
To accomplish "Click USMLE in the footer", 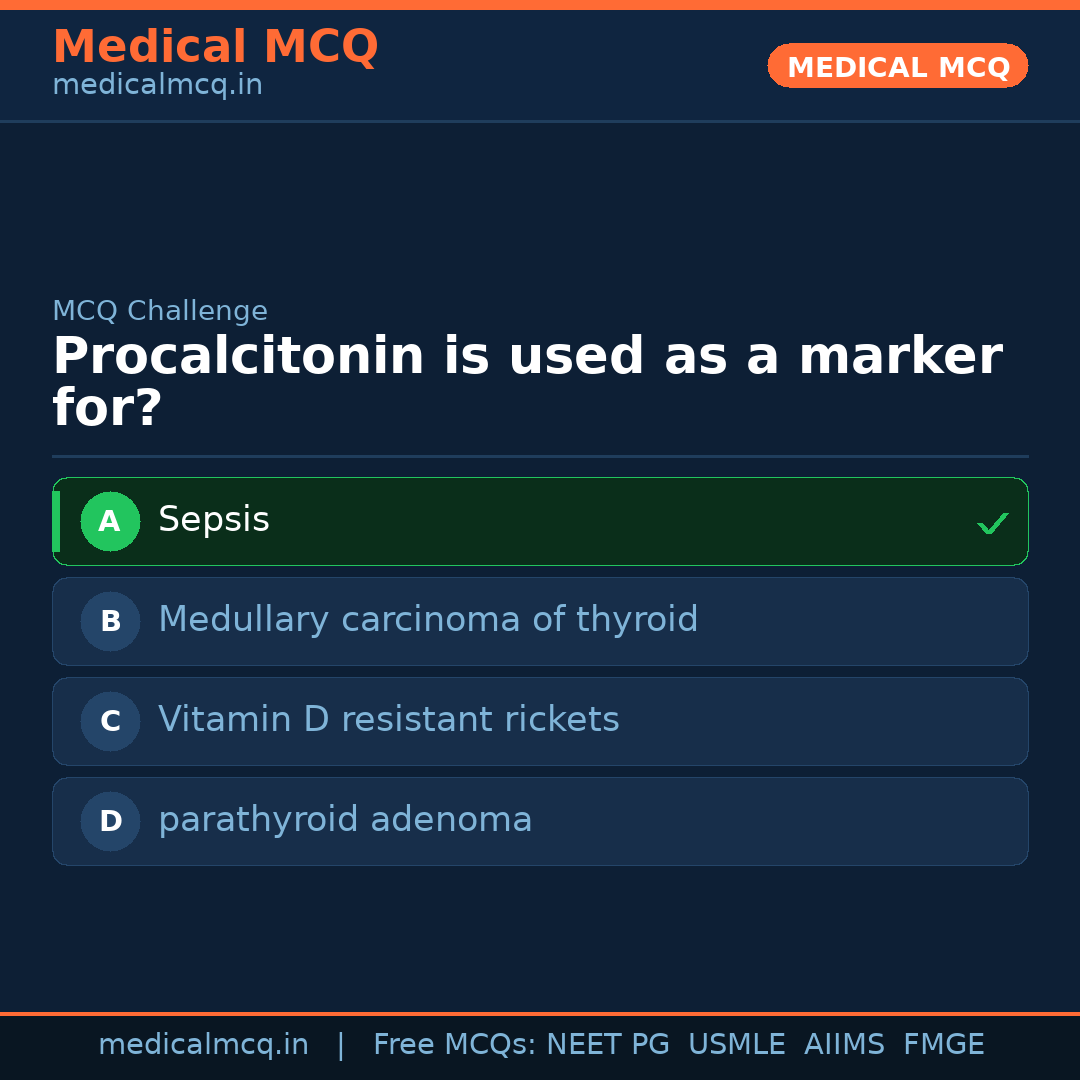I will (736, 1045).
